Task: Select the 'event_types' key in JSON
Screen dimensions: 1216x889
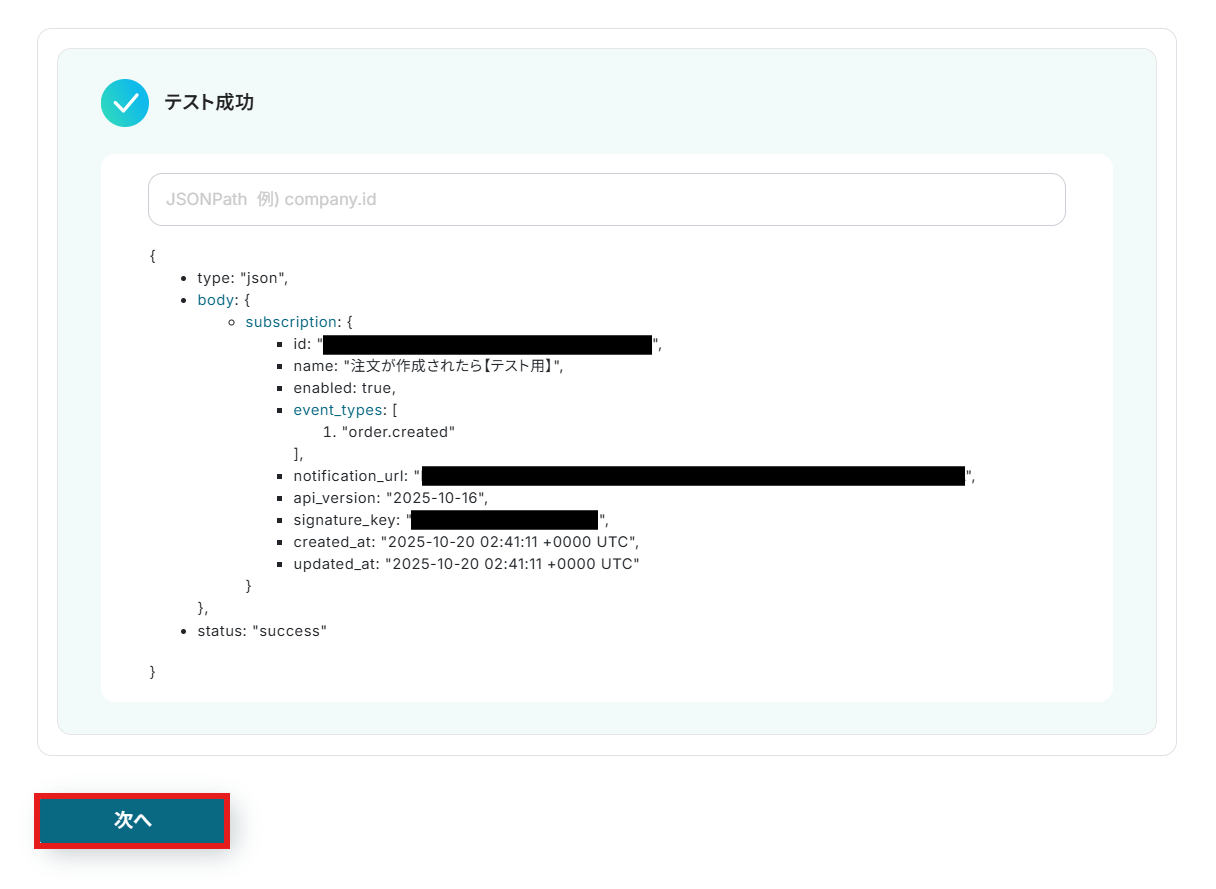Action: (x=338, y=410)
